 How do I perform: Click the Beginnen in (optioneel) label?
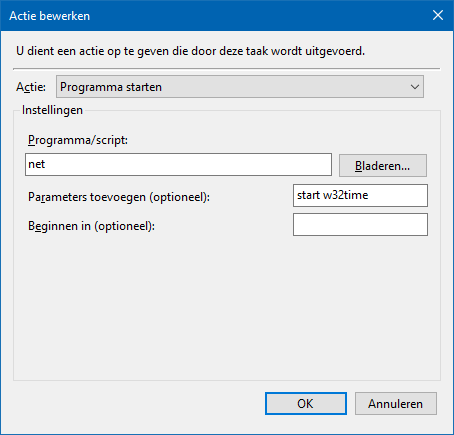coord(91,226)
